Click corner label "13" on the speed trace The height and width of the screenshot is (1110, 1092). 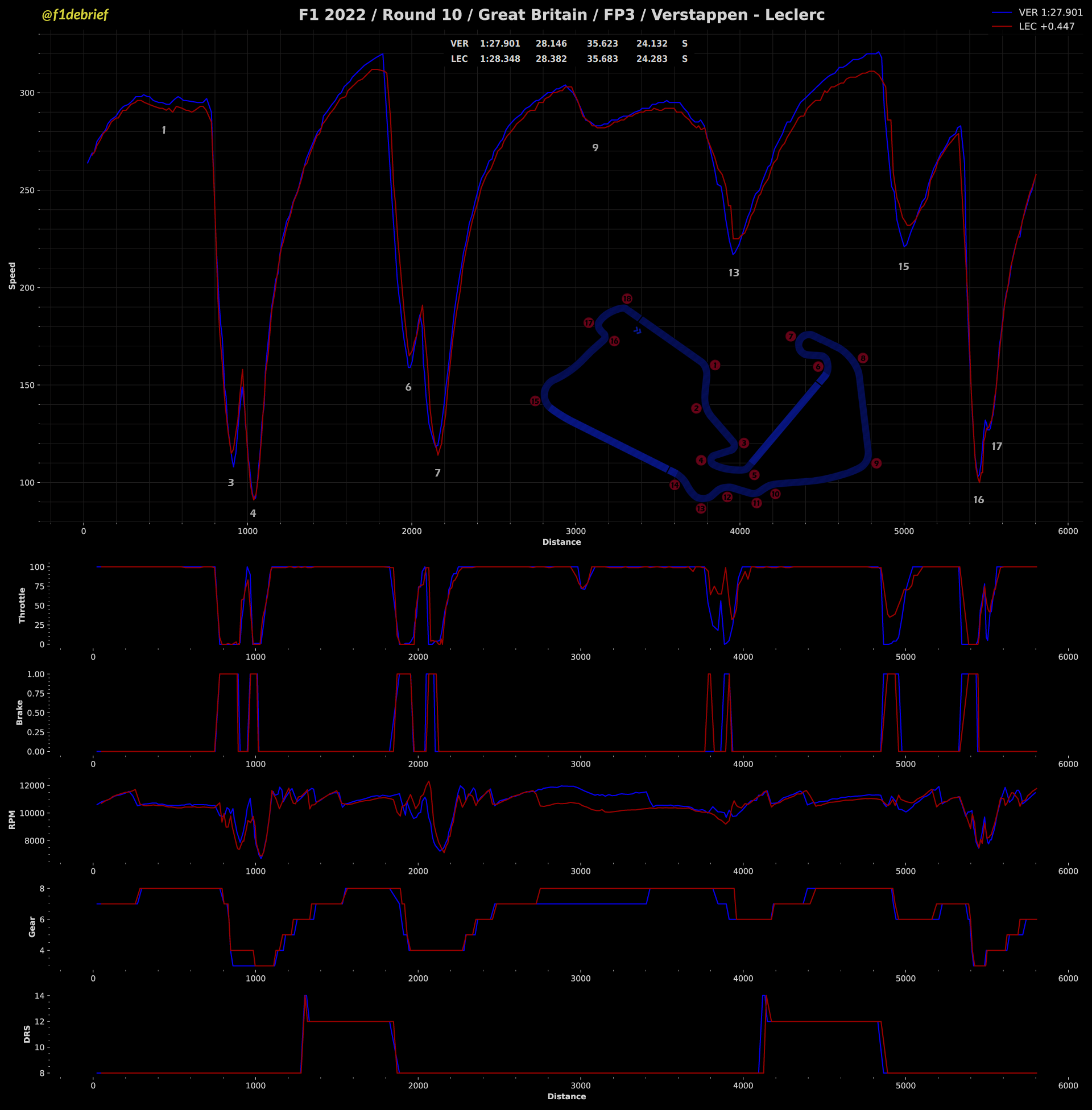734,273
